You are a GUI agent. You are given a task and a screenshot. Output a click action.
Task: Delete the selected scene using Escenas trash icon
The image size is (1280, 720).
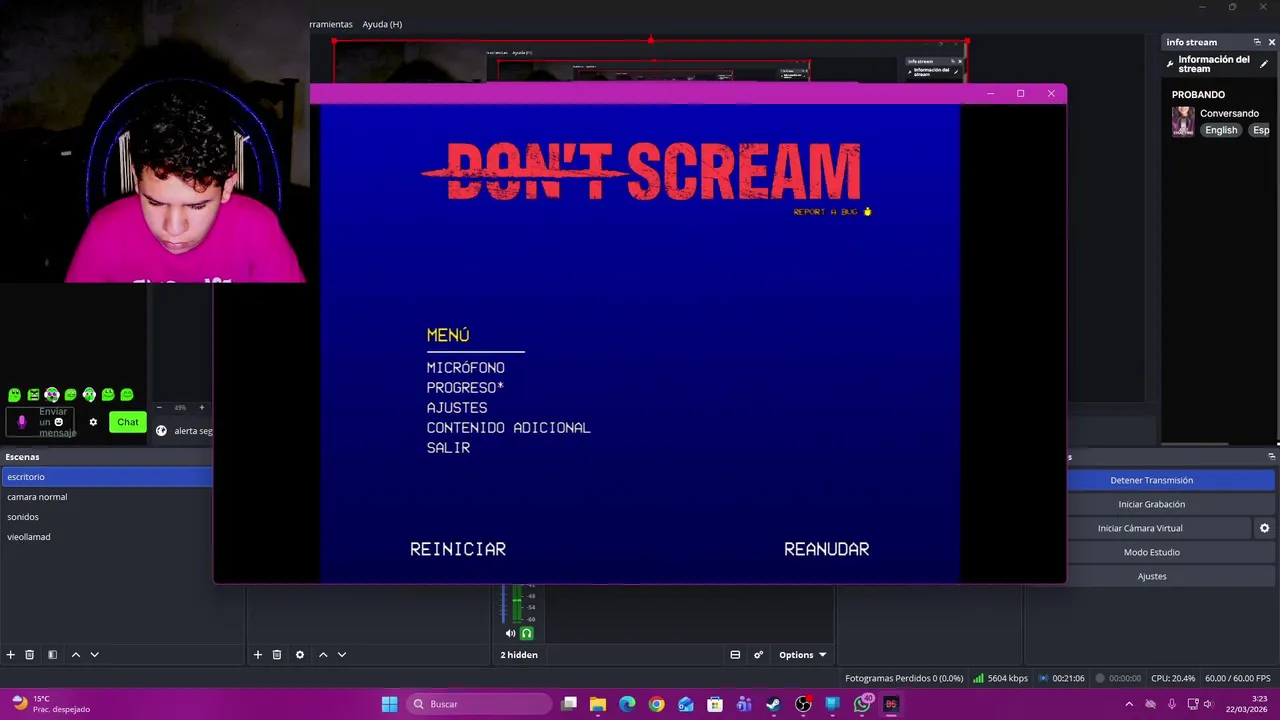coord(30,655)
